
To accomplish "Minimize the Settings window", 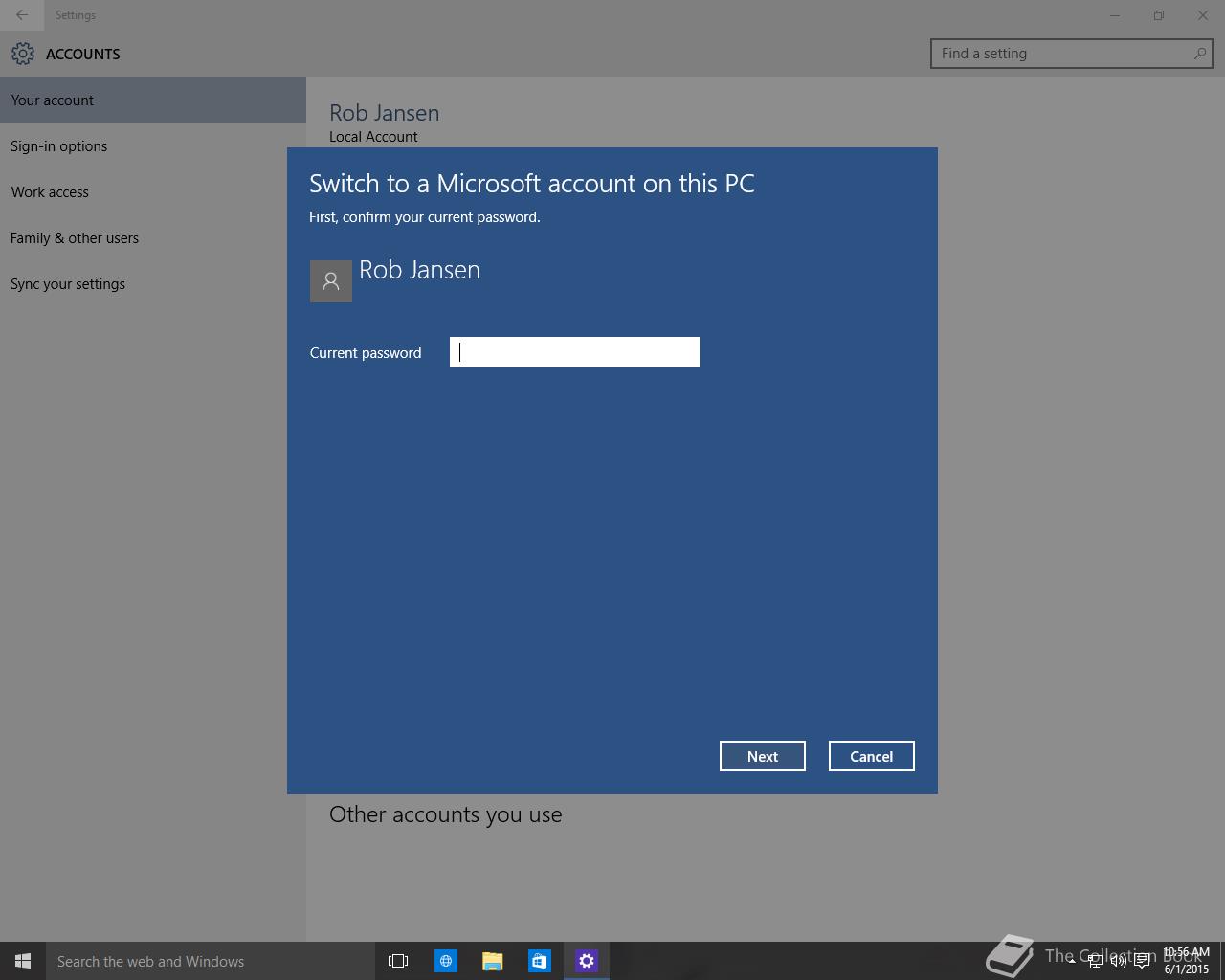I will (1115, 15).
